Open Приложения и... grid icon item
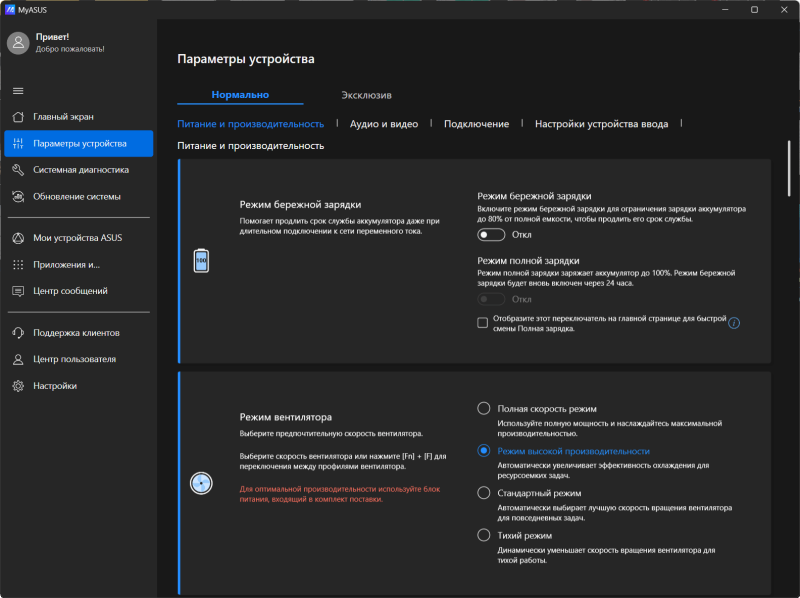This screenshot has width=800, height=598. (x=18, y=265)
